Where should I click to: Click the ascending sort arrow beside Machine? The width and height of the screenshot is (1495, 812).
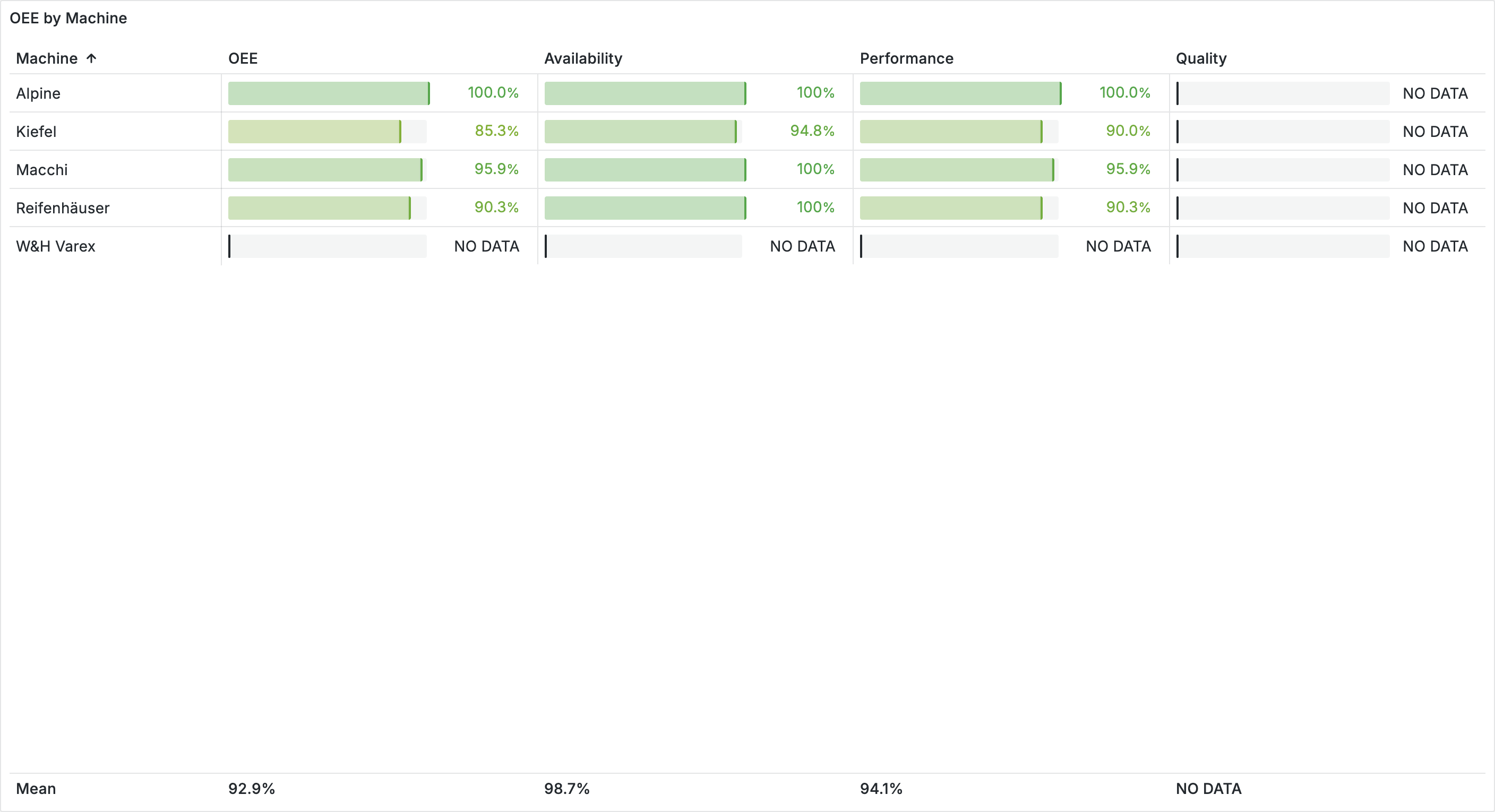[x=91, y=58]
